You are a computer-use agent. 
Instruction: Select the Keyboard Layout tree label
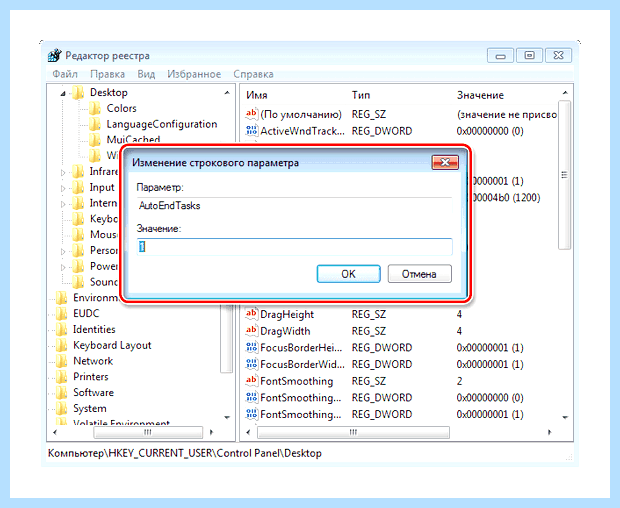[x=112, y=345]
